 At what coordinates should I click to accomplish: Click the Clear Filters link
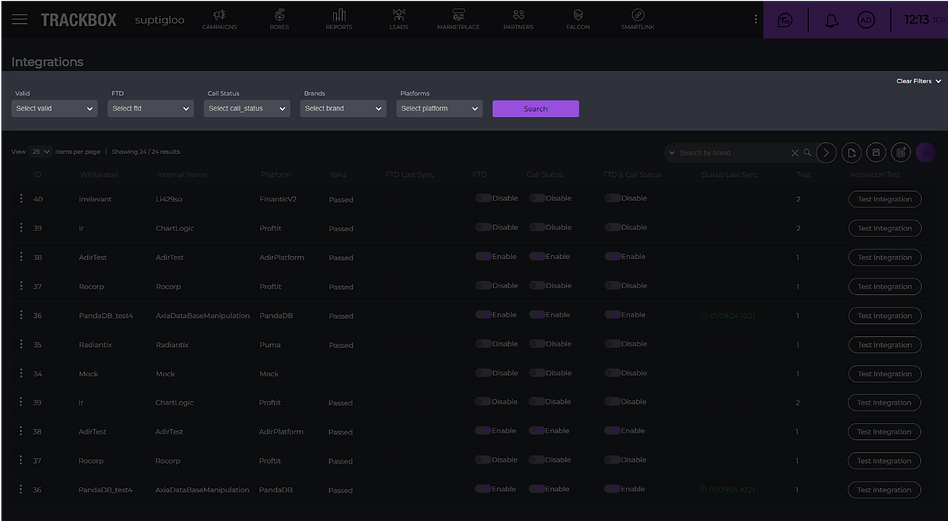point(914,81)
